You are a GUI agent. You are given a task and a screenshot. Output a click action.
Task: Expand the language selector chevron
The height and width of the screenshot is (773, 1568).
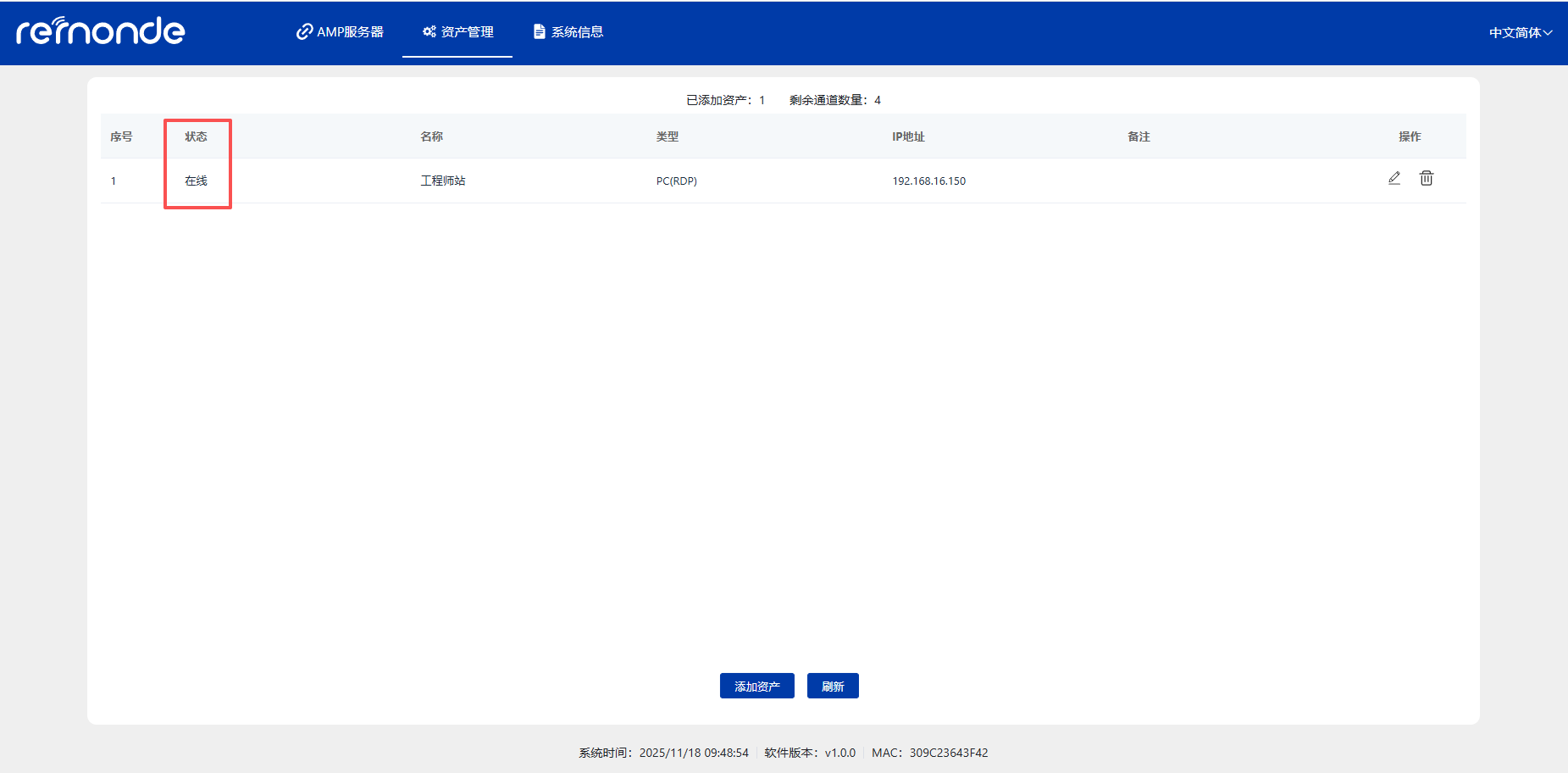pos(1549,33)
